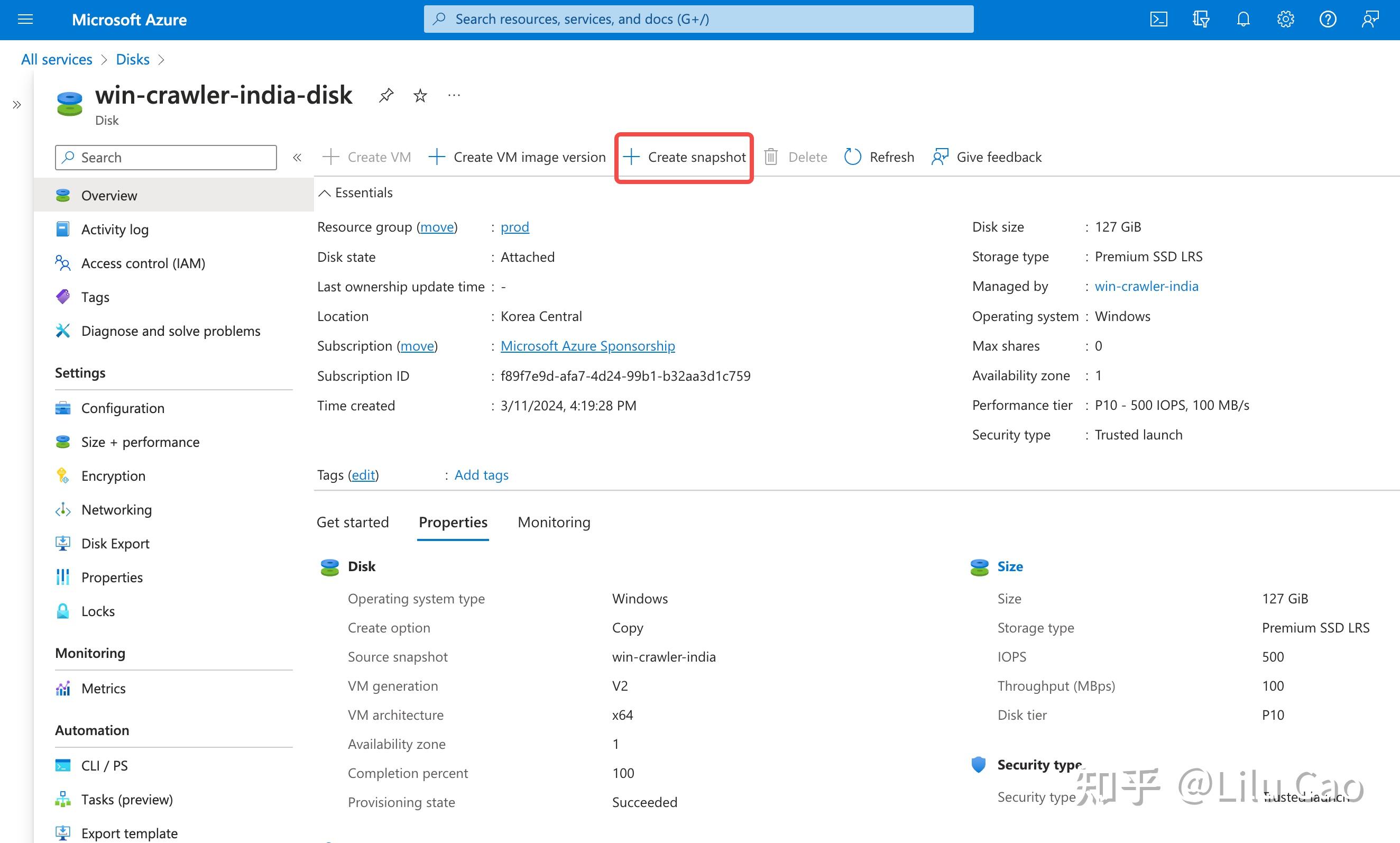Open the notifications bell
The height and width of the screenshot is (843, 1400).
[1244, 20]
